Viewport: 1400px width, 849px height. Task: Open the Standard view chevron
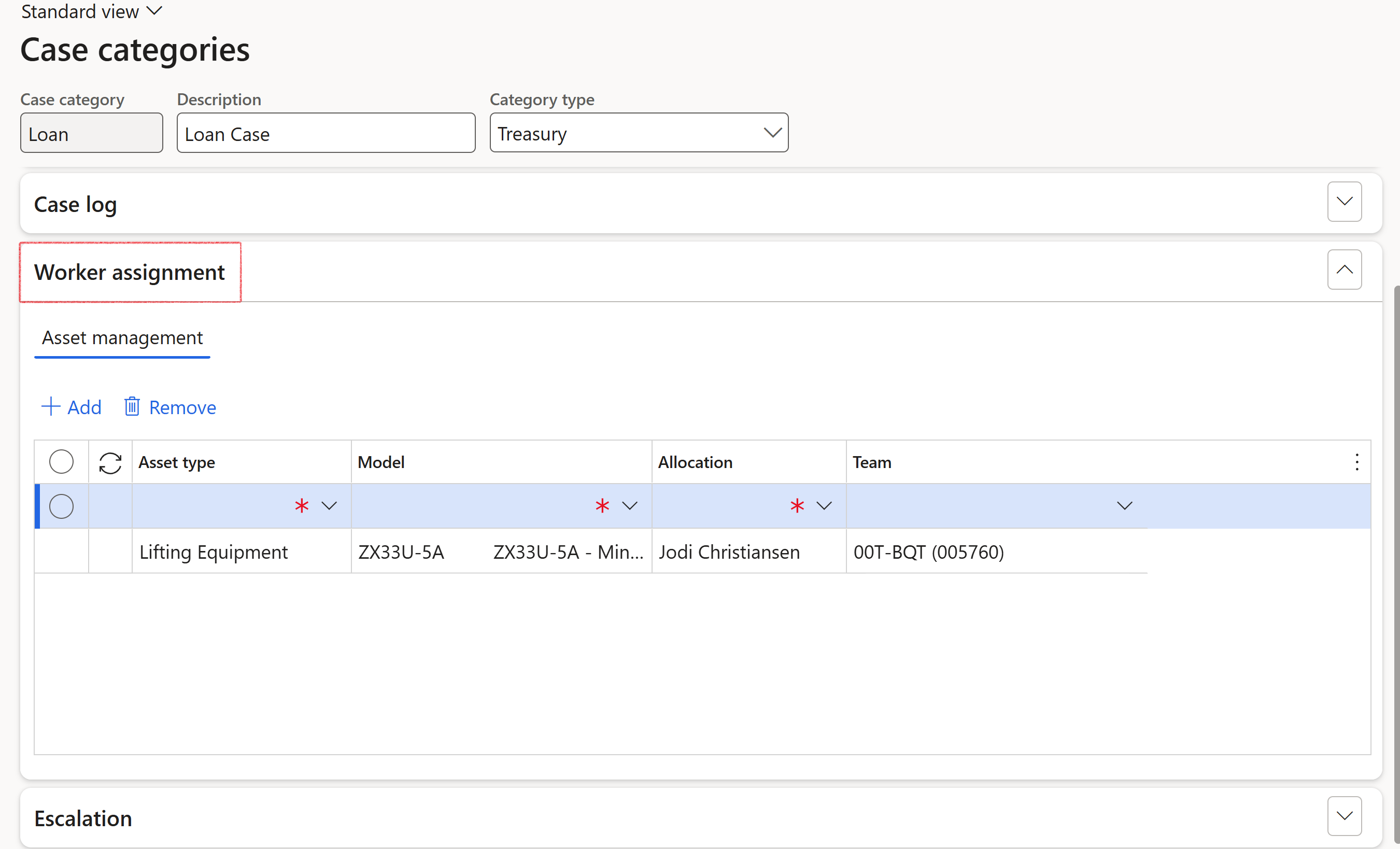(154, 11)
